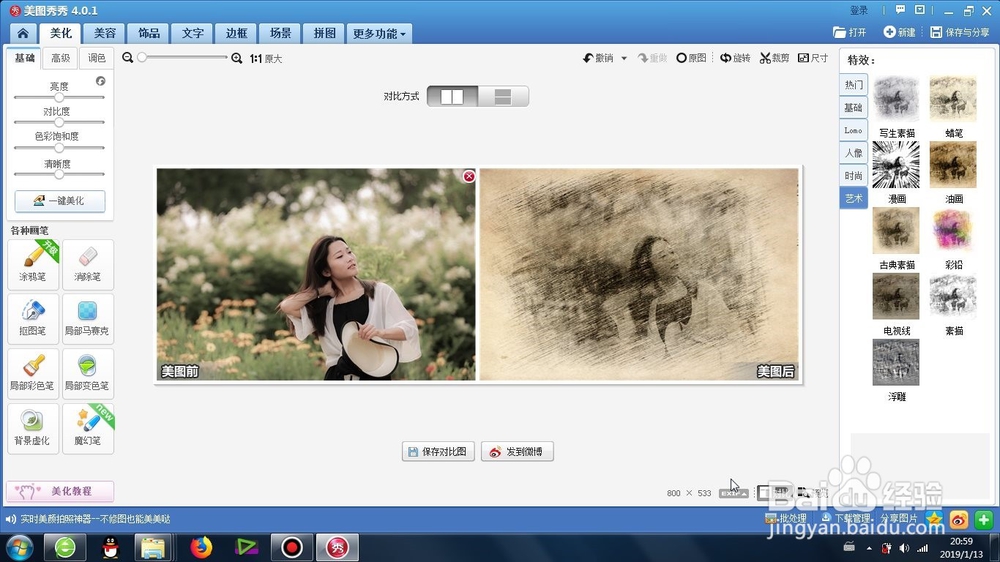Select the 人像 effects category
The image size is (1000, 562).
[853, 153]
